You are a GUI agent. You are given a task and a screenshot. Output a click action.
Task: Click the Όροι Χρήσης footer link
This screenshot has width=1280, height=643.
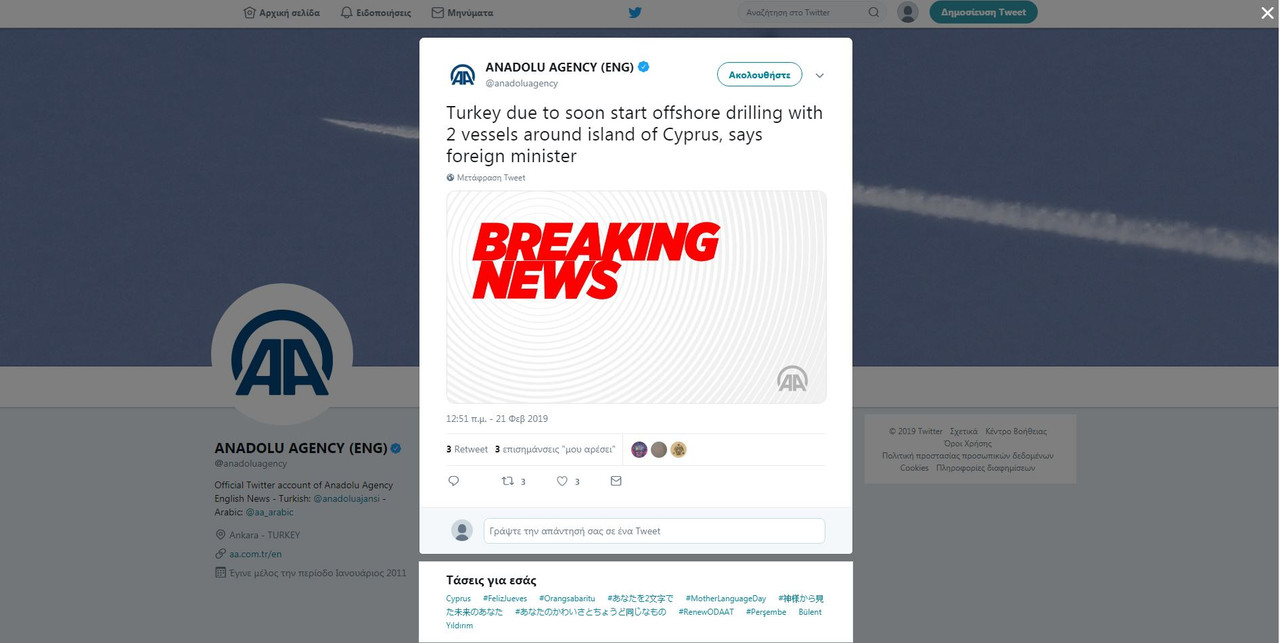tap(968, 443)
